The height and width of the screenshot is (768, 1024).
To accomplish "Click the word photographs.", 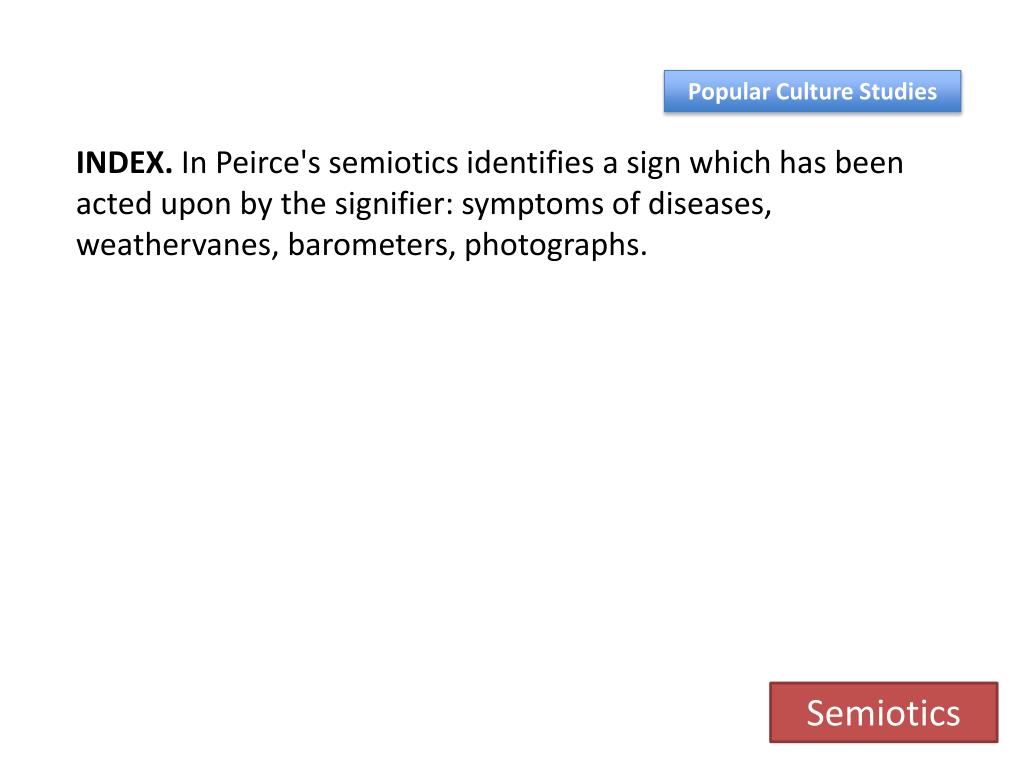I will tap(556, 246).
